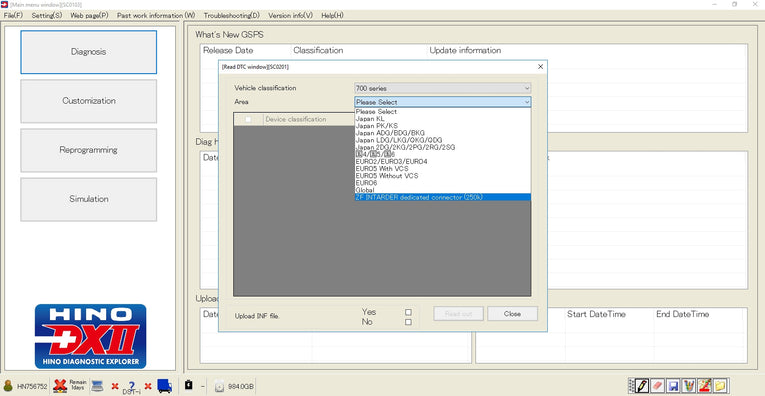Click the annotation toolbar drag handle
The width and height of the screenshot is (765, 396).
pyautogui.click(x=632, y=385)
